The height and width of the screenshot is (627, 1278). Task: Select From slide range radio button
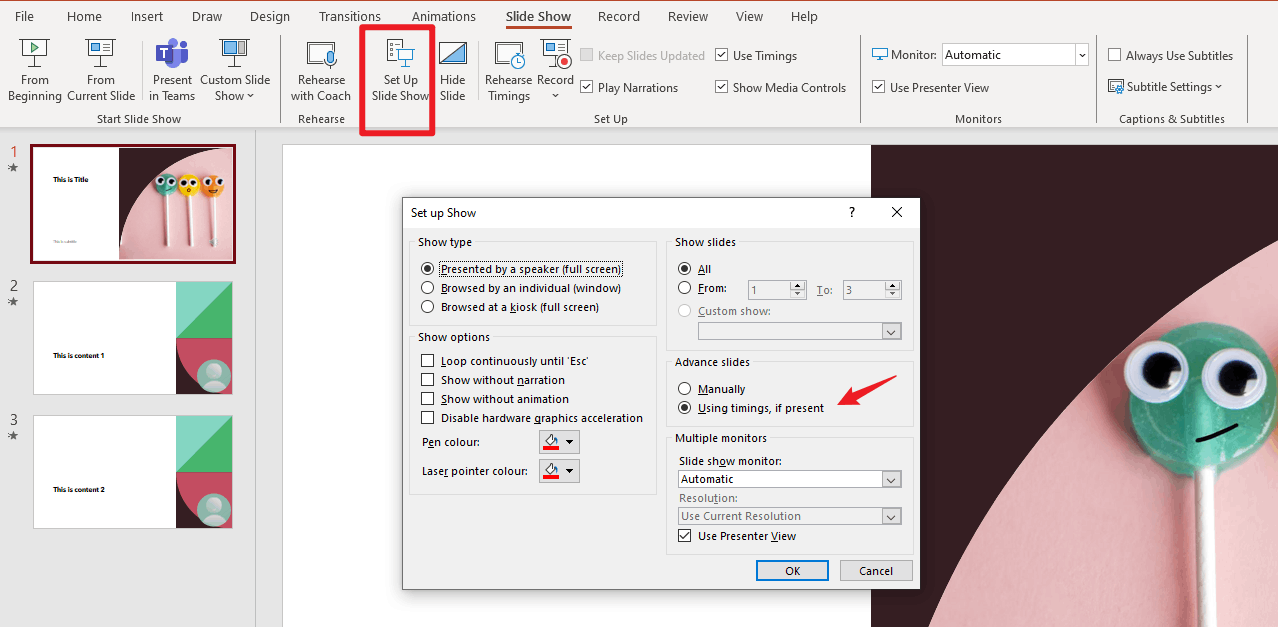pyautogui.click(x=685, y=288)
